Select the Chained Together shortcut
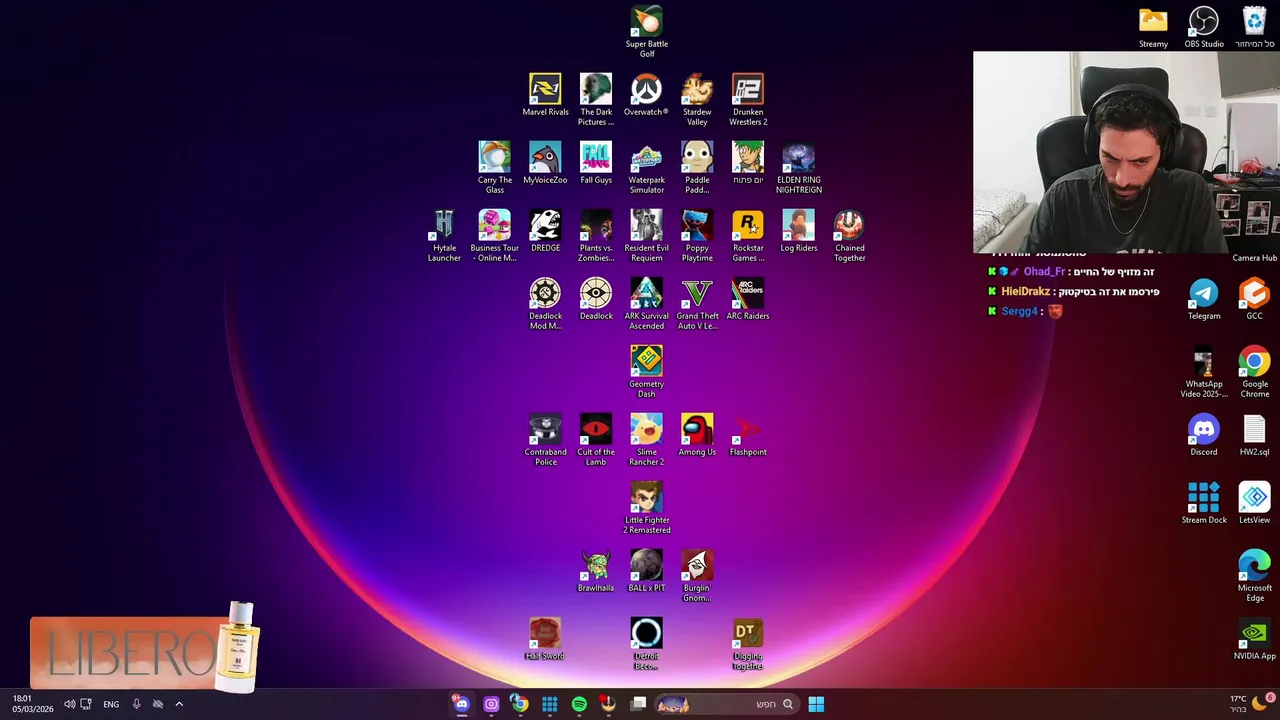1280x720 pixels. (849, 235)
